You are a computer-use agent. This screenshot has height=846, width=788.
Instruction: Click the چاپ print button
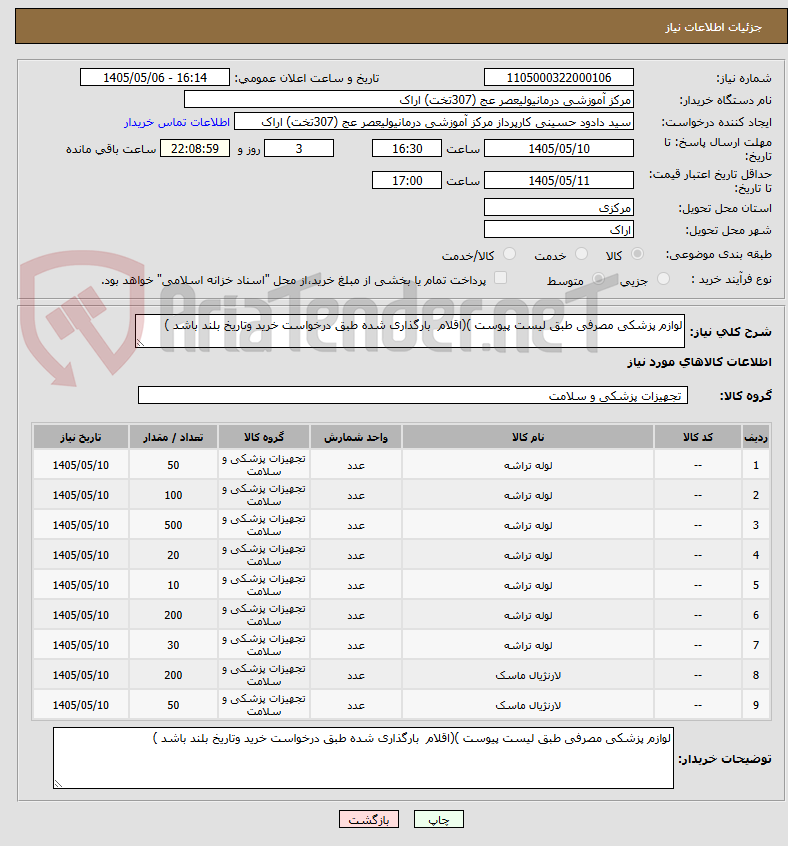(x=438, y=820)
